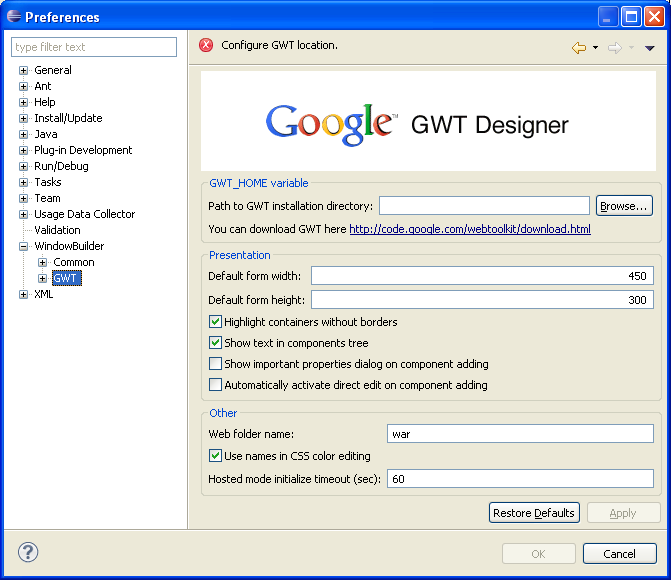Open the preferences page view menu triangle

coord(650,48)
